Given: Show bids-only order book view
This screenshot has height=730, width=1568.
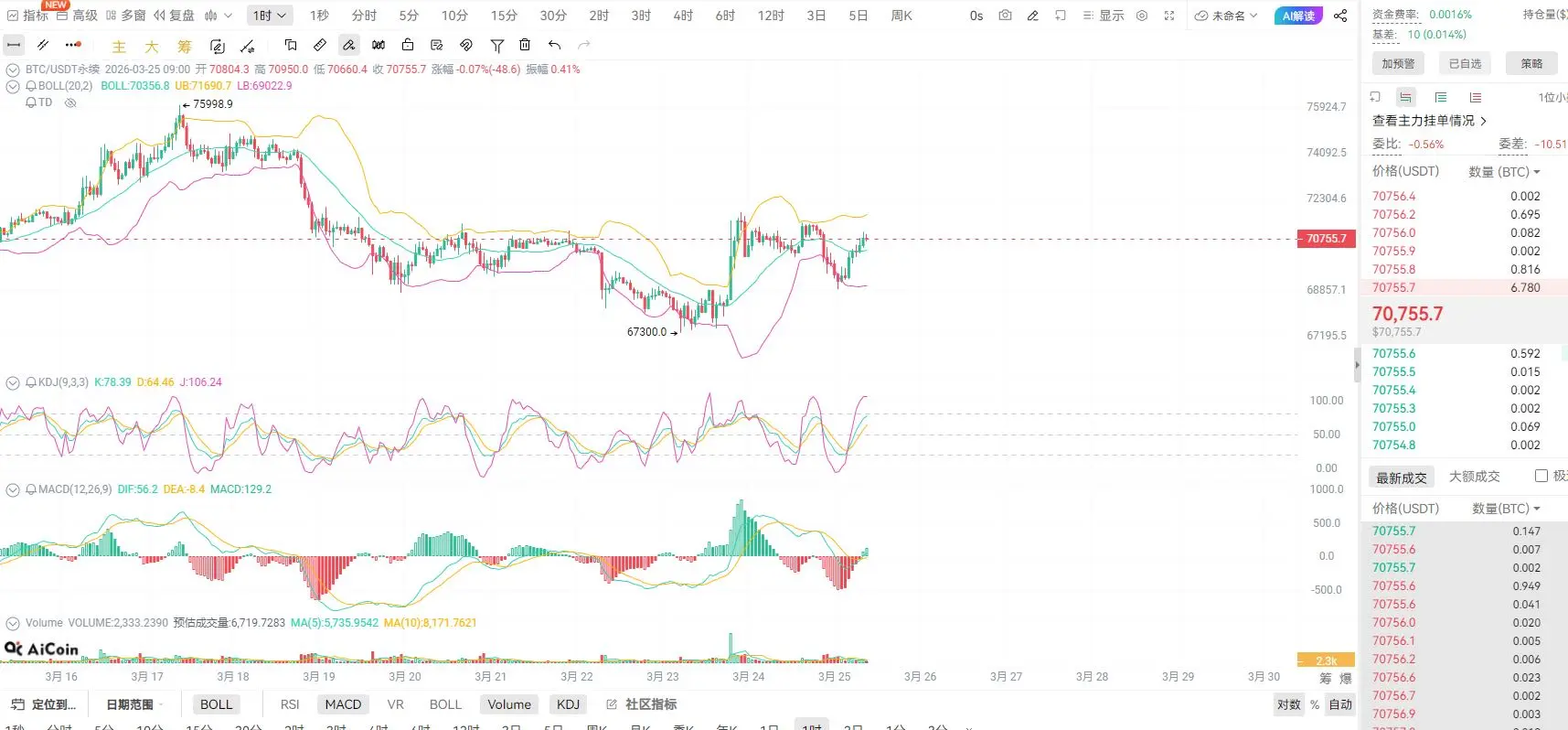Looking at the screenshot, I should click(1441, 97).
